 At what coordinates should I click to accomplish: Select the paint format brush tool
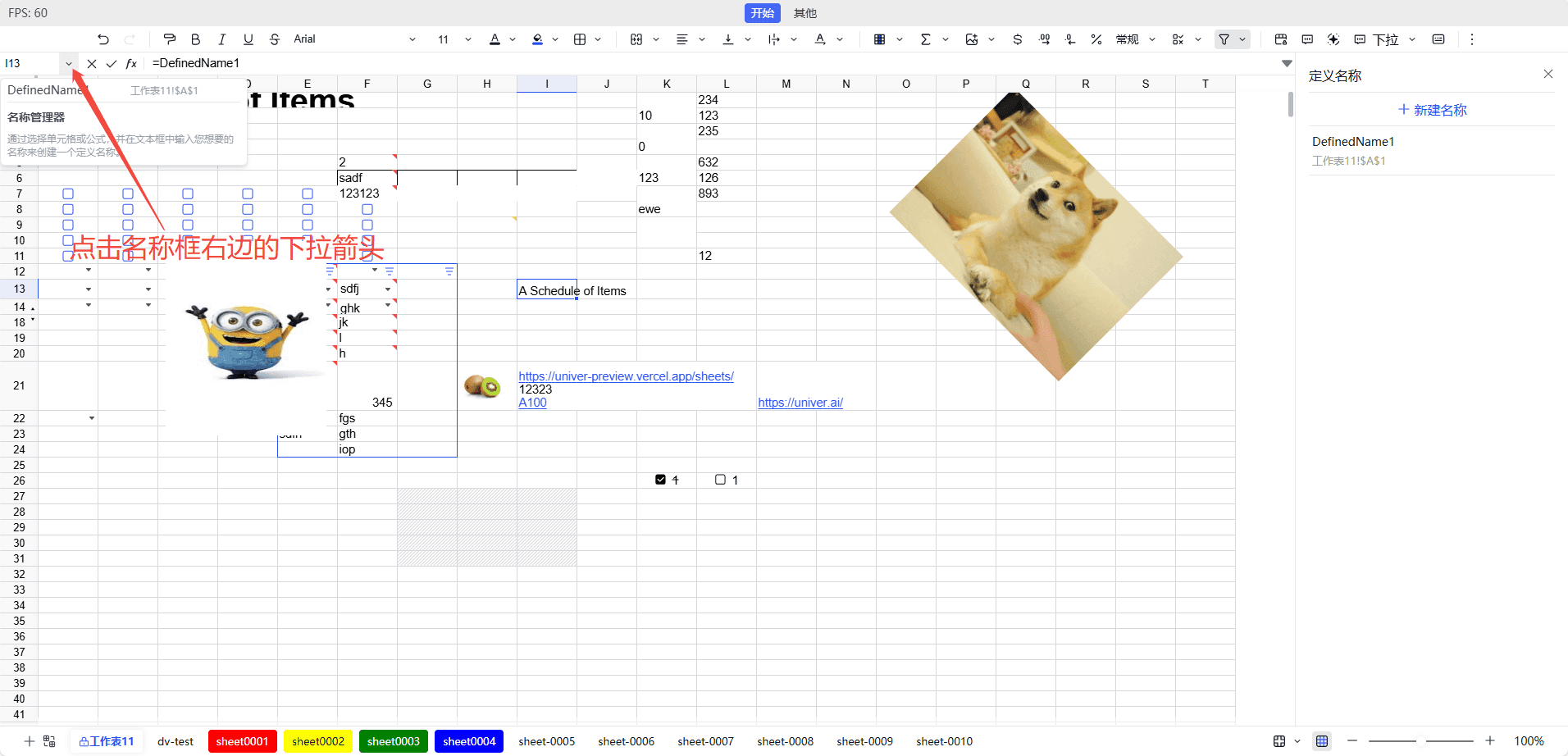pyautogui.click(x=170, y=39)
